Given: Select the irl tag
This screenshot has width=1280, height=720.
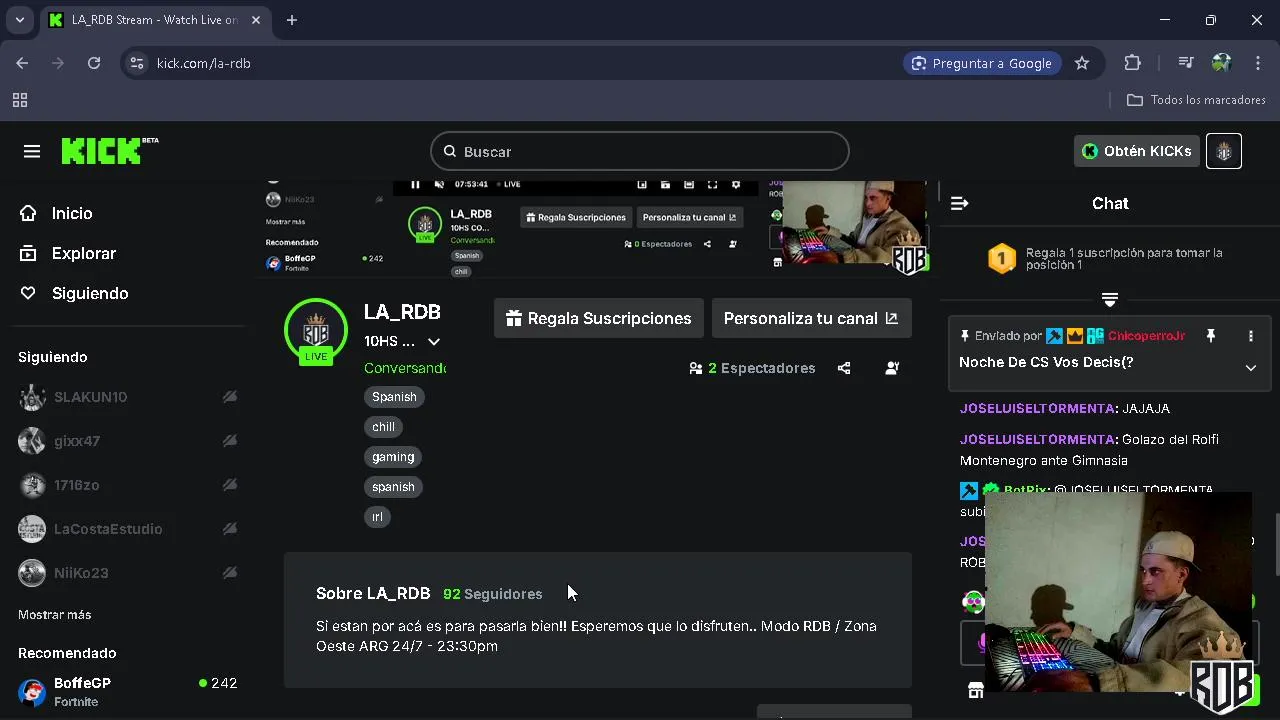Looking at the screenshot, I should (x=377, y=517).
